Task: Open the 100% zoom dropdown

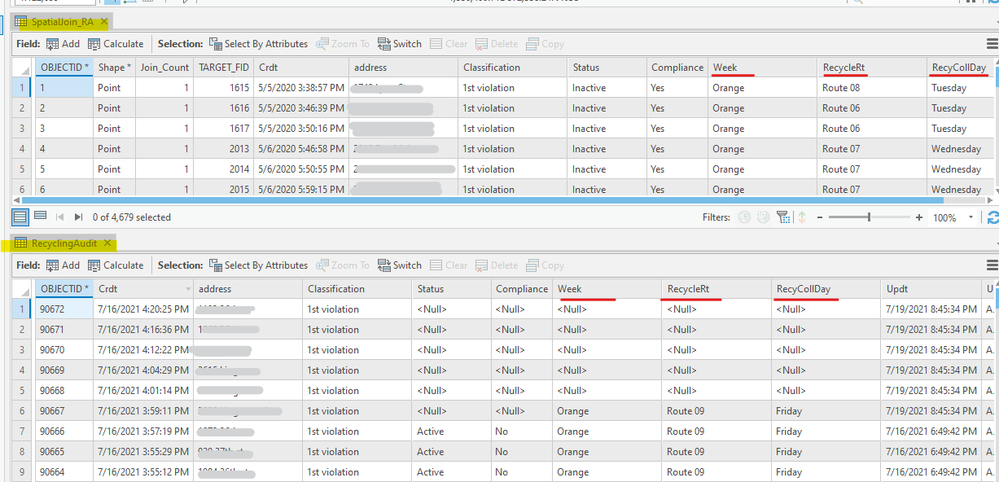Action: click(x=970, y=217)
